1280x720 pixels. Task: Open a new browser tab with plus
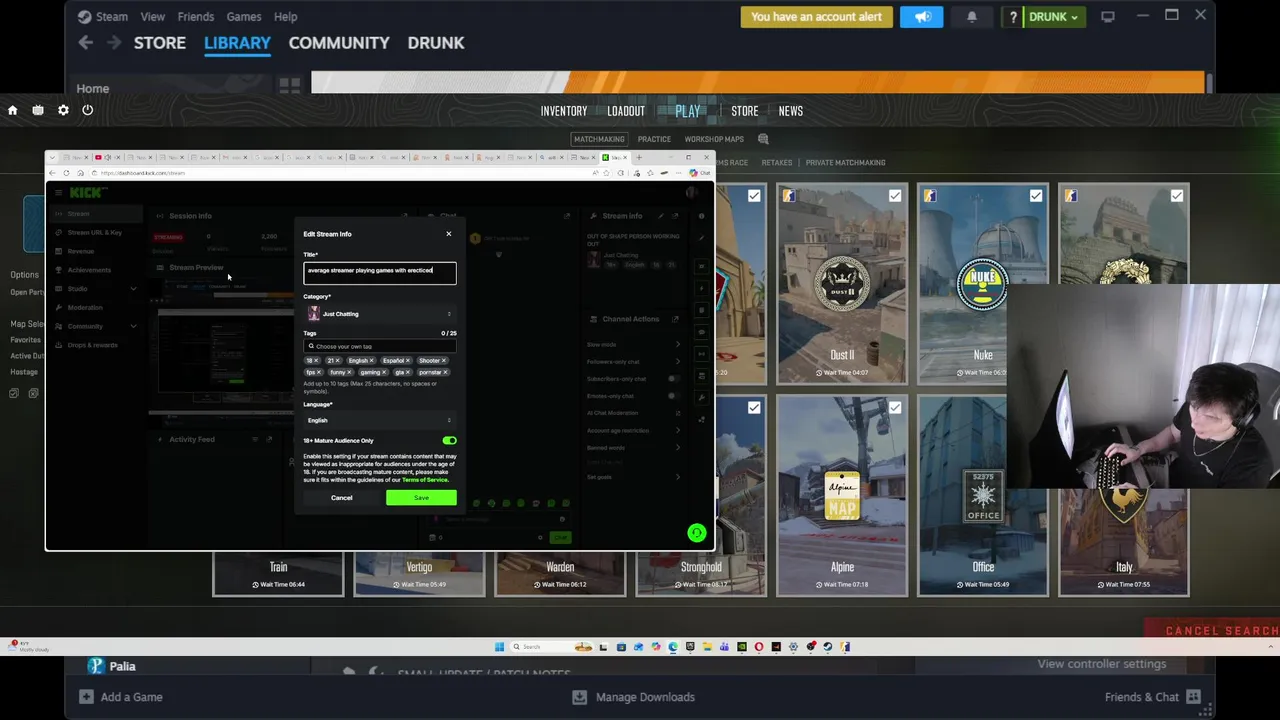coord(639,157)
